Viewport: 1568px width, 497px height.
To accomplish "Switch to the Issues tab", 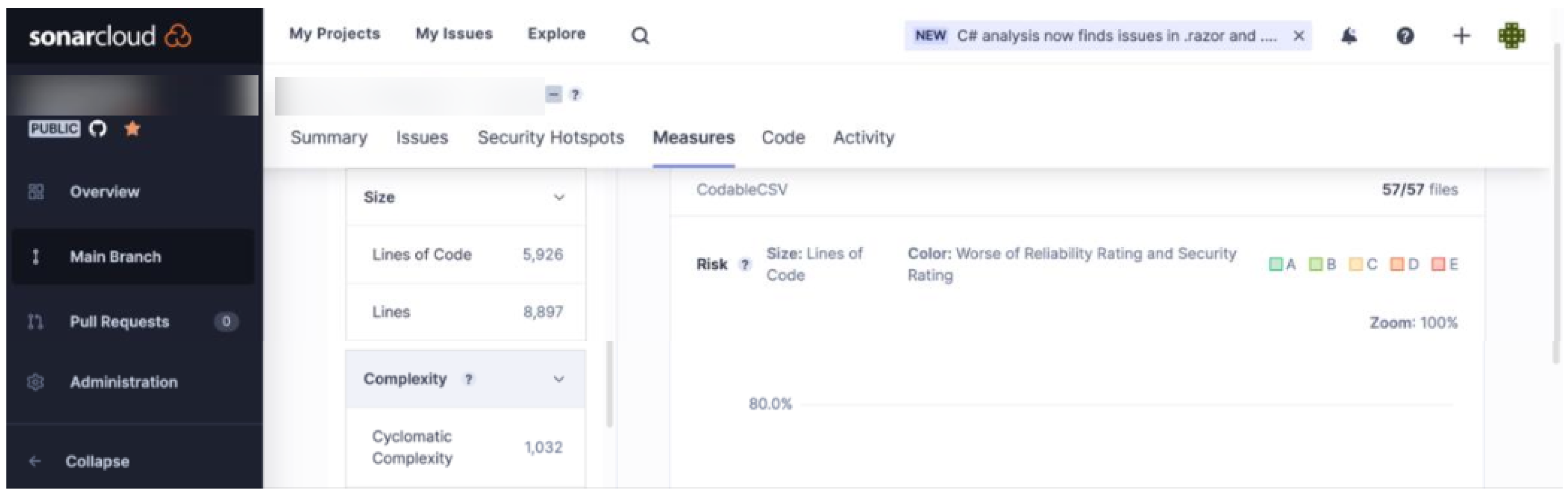I will click(x=422, y=138).
